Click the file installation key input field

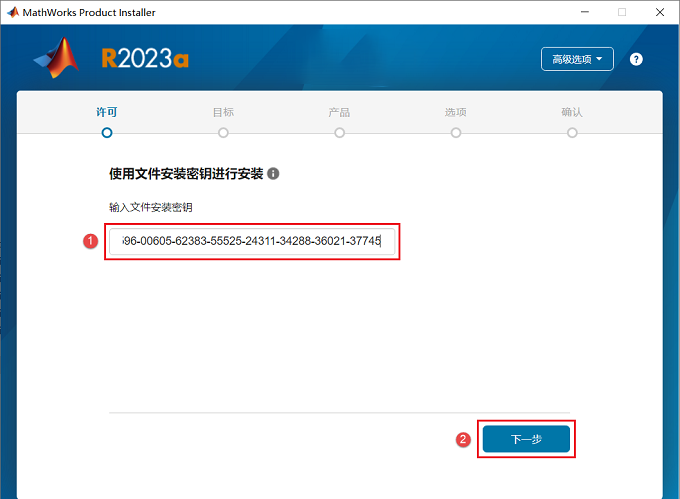pyautogui.click(x=252, y=241)
